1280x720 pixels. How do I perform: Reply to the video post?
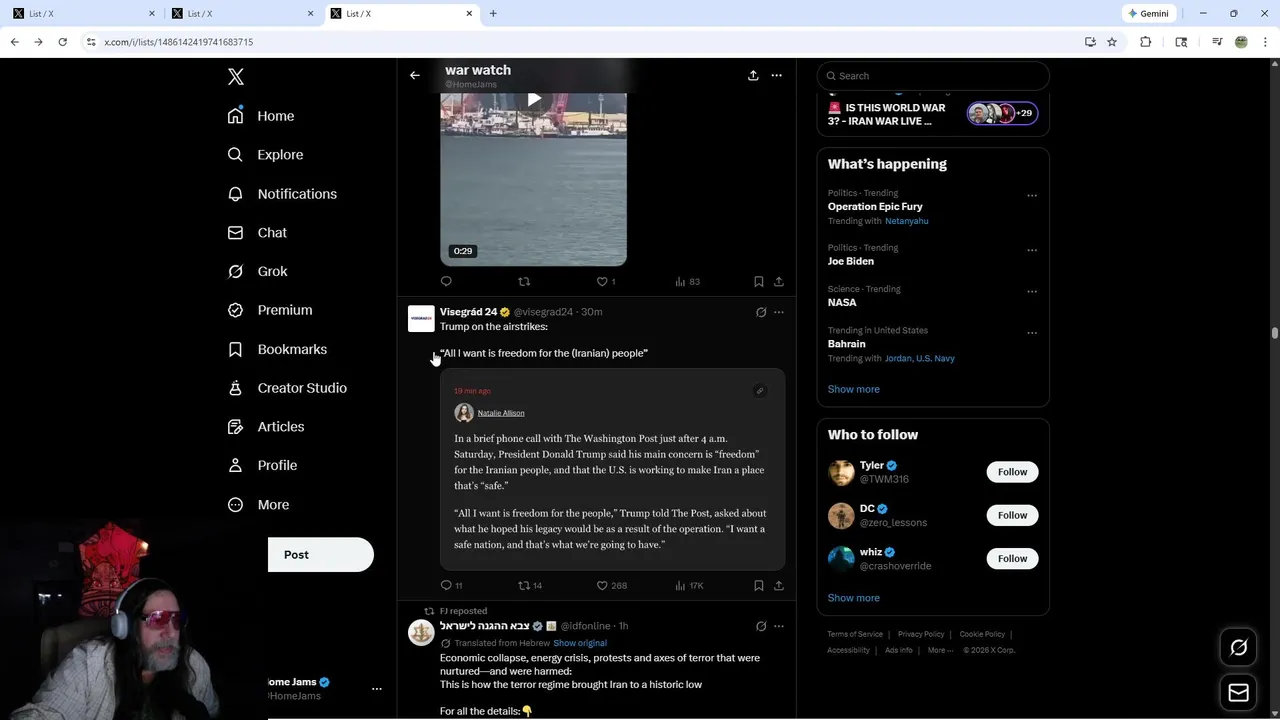[x=446, y=282]
